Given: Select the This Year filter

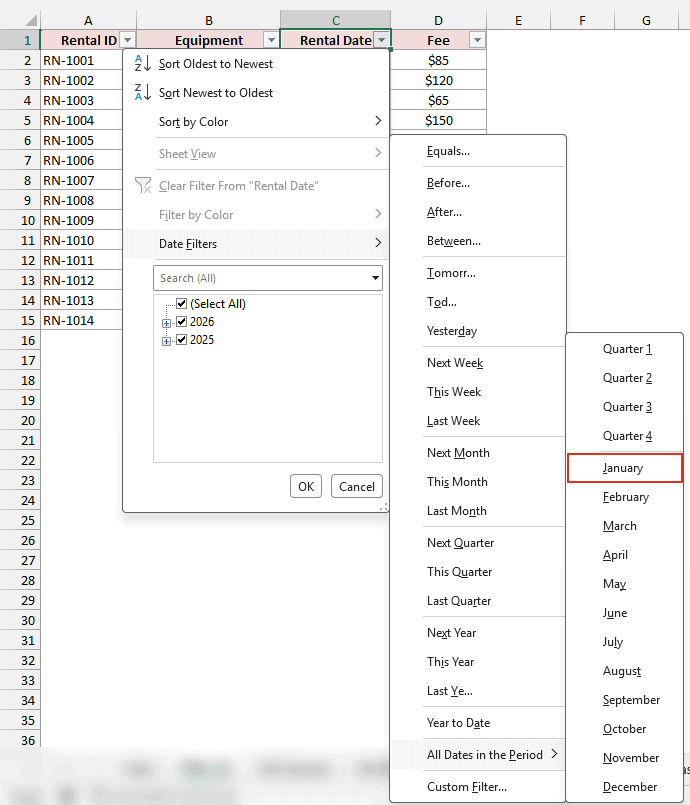Looking at the screenshot, I should 478,661.
